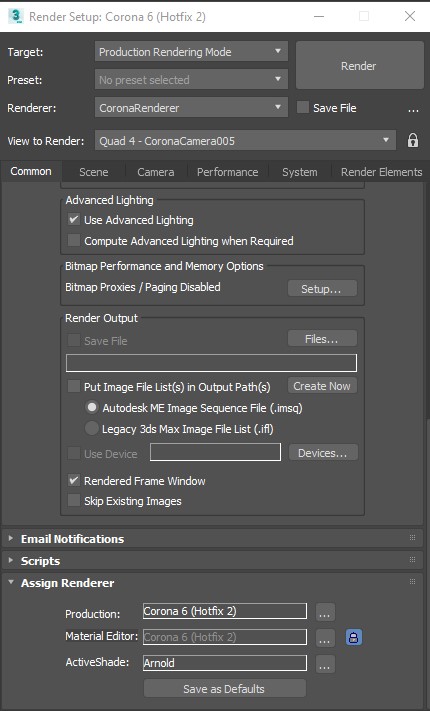Click the Create Now button
Viewport: 430px width, 711px height.
click(322, 386)
